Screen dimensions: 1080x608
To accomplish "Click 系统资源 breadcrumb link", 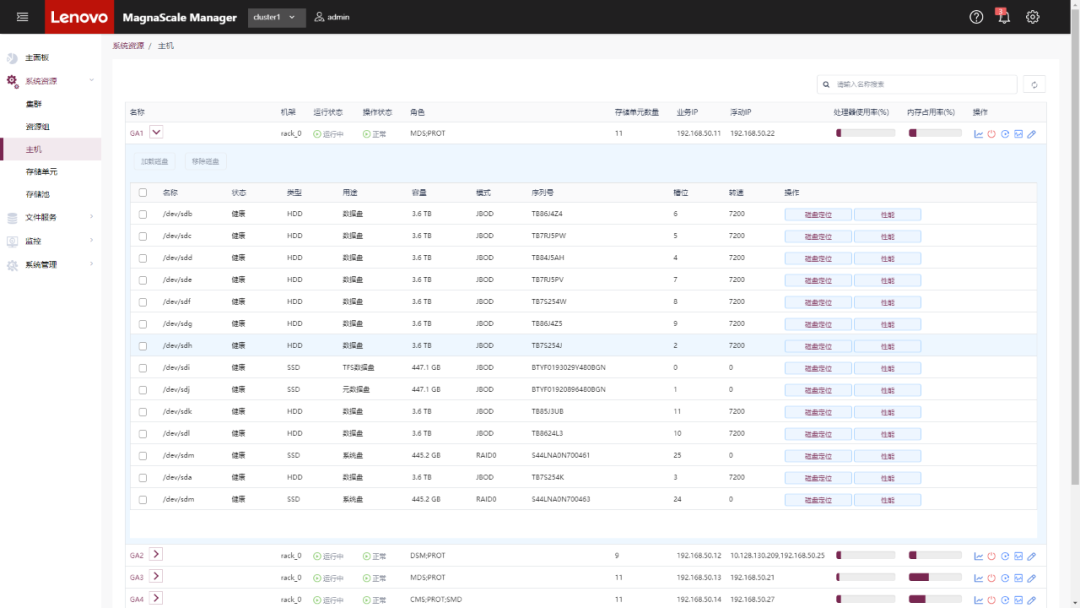I will pyautogui.click(x=128, y=45).
